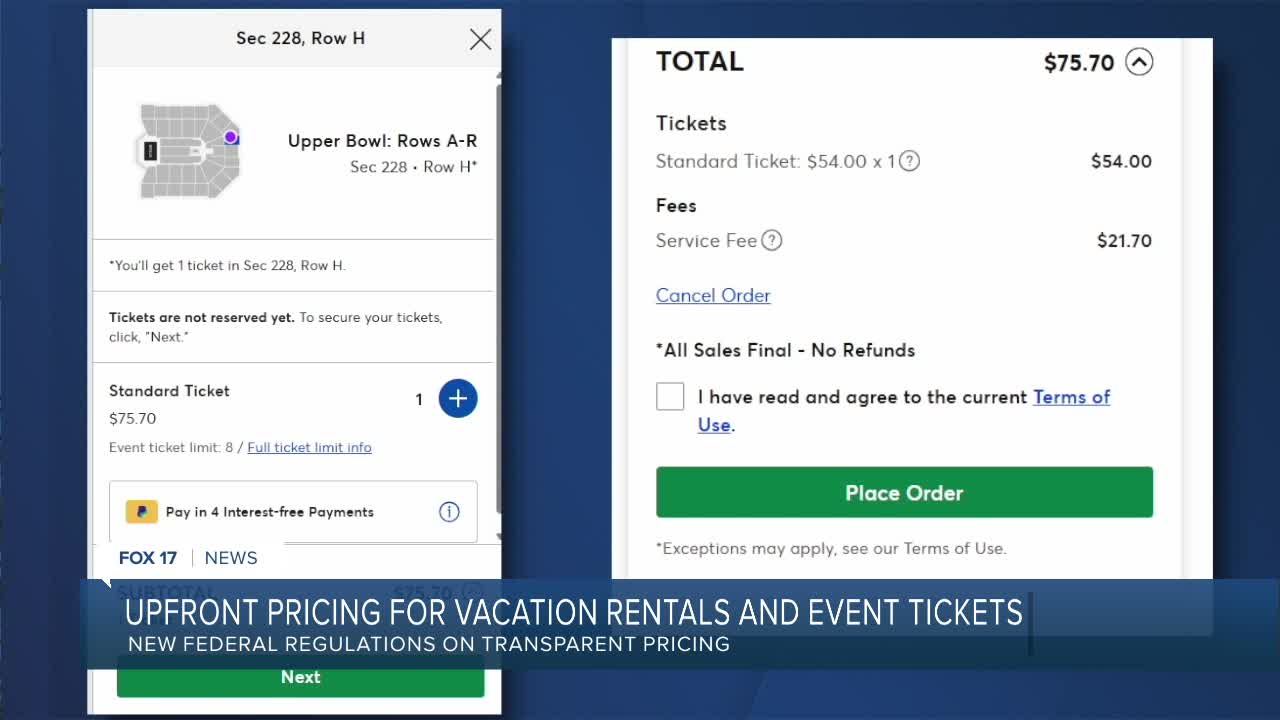
Task: Click the ticket quantity number field
Action: point(419,399)
